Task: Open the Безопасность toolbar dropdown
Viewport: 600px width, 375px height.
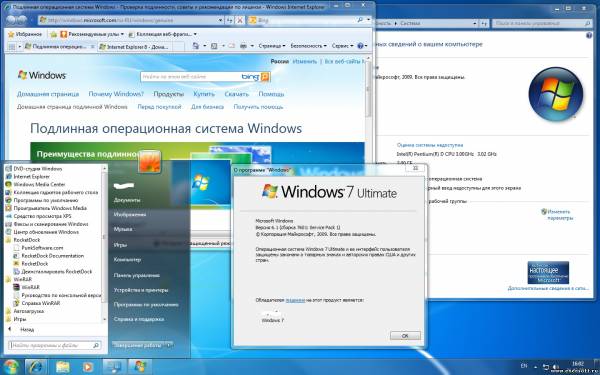Action: pyautogui.click(x=308, y=46)
